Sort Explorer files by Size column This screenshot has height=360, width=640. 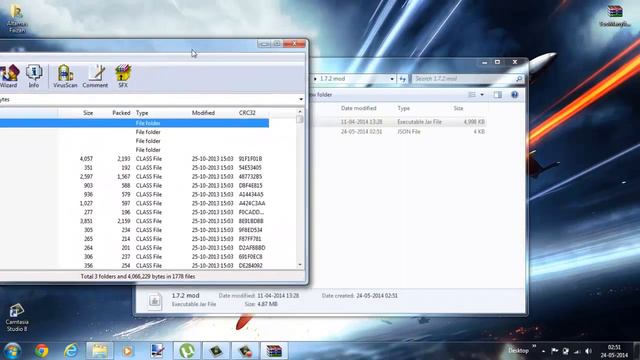458,108
